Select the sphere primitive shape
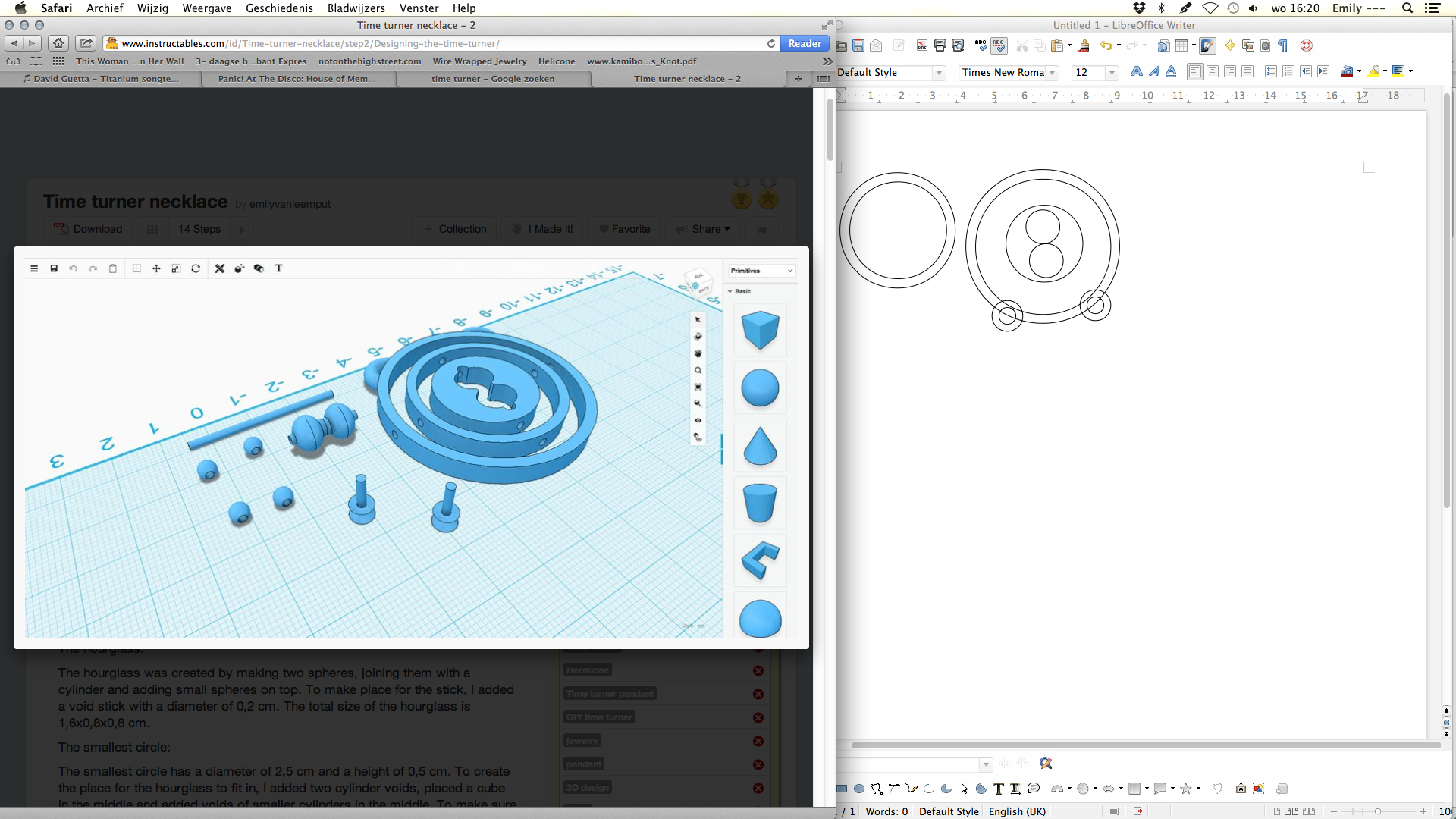Viewport: 1456px width, 819px height. [x=759, y=388]
